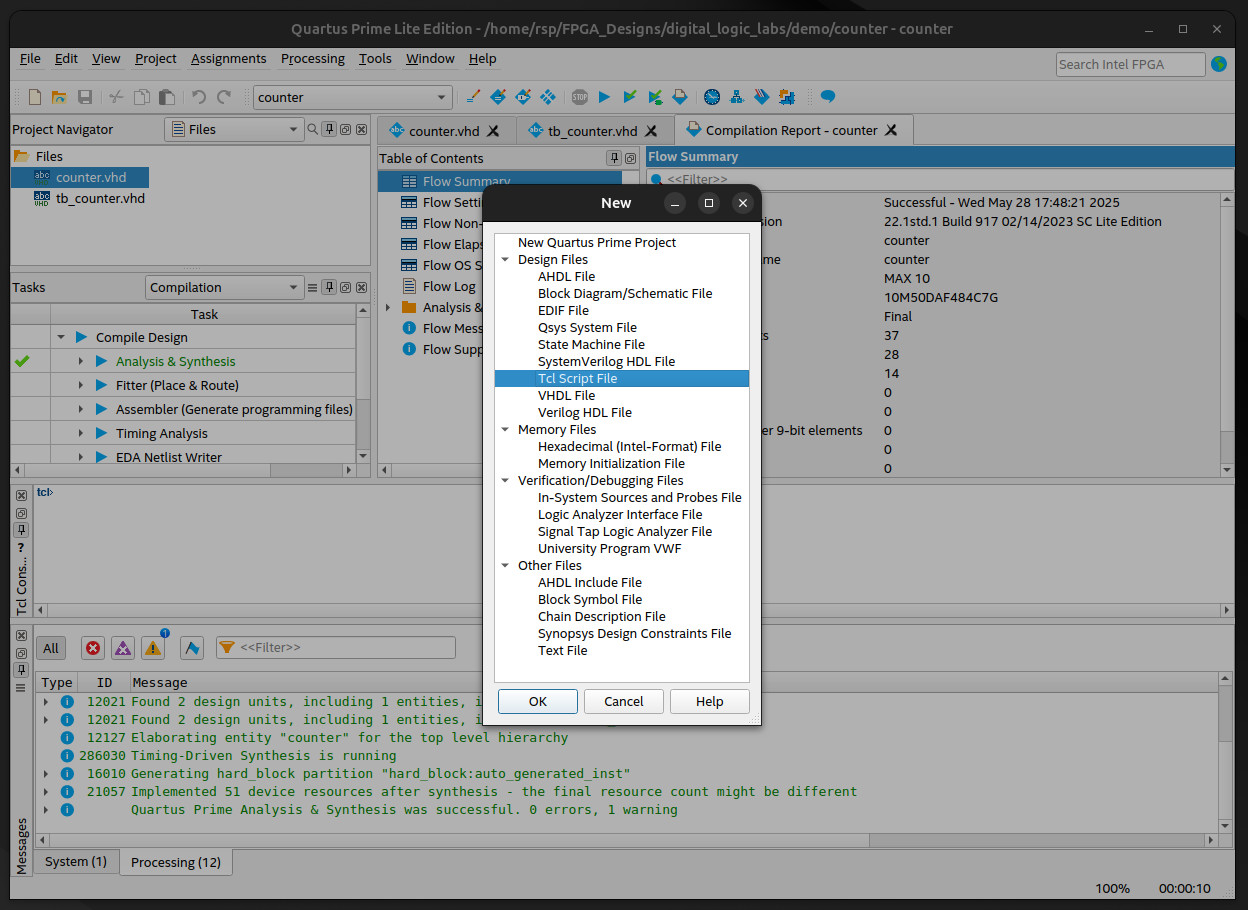Open the Processing menu
The image size is (1248, 910).
[x=312, y=59]
